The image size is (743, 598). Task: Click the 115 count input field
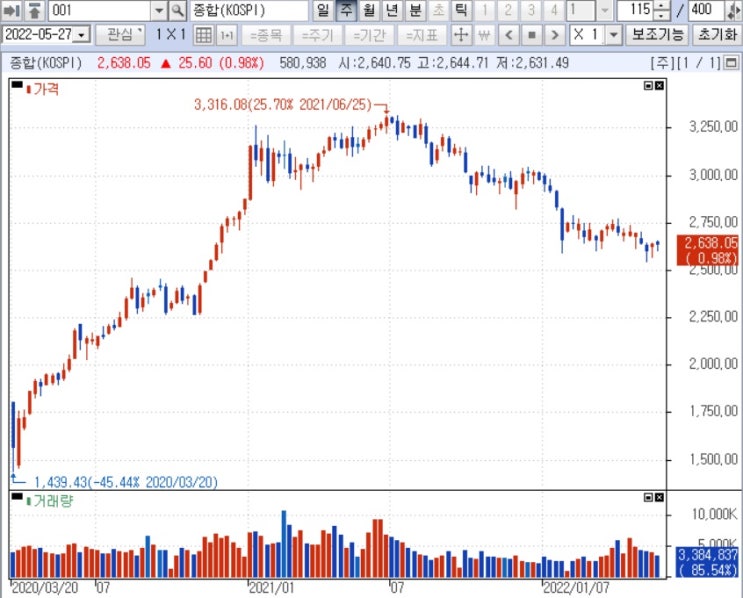pyautogui.click(x=635, y=10)
